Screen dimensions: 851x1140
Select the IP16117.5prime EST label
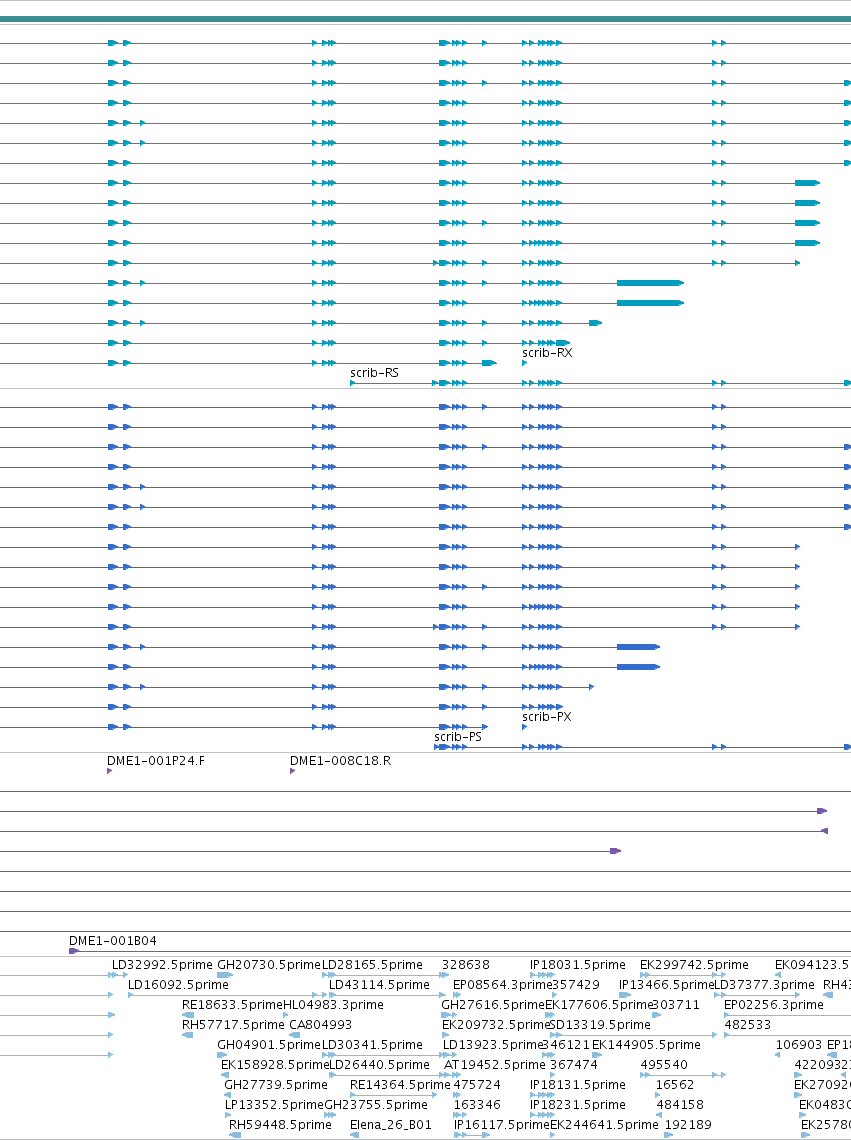click(501, 1125)
